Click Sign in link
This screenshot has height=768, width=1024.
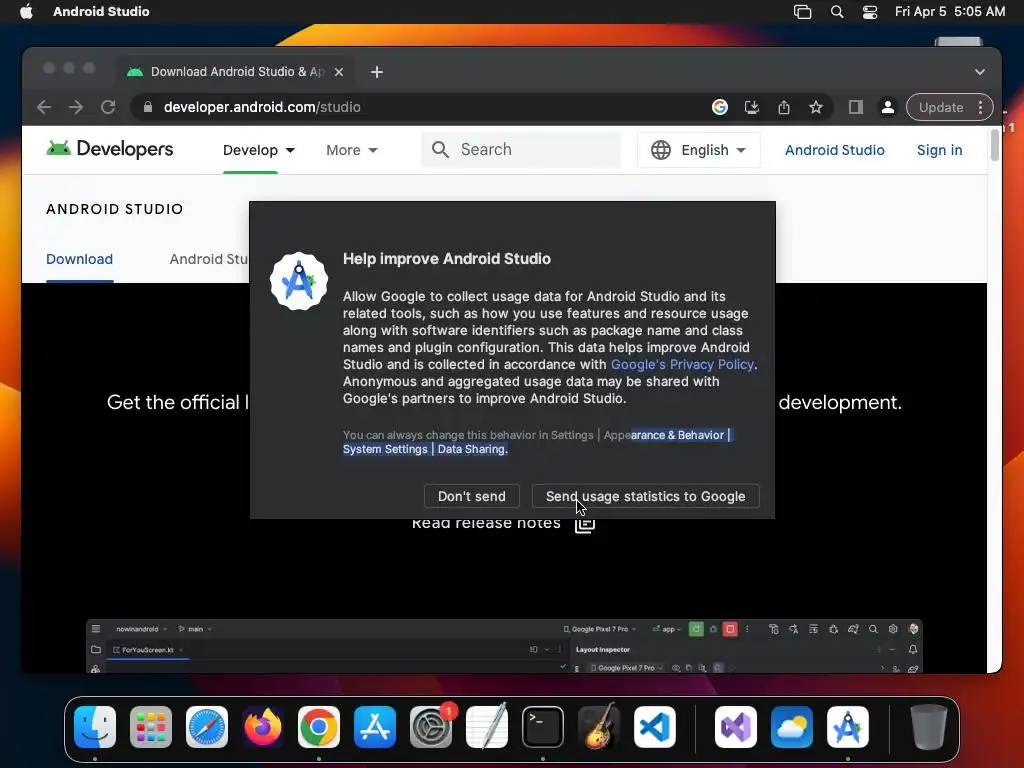click(x=939, y=150)
